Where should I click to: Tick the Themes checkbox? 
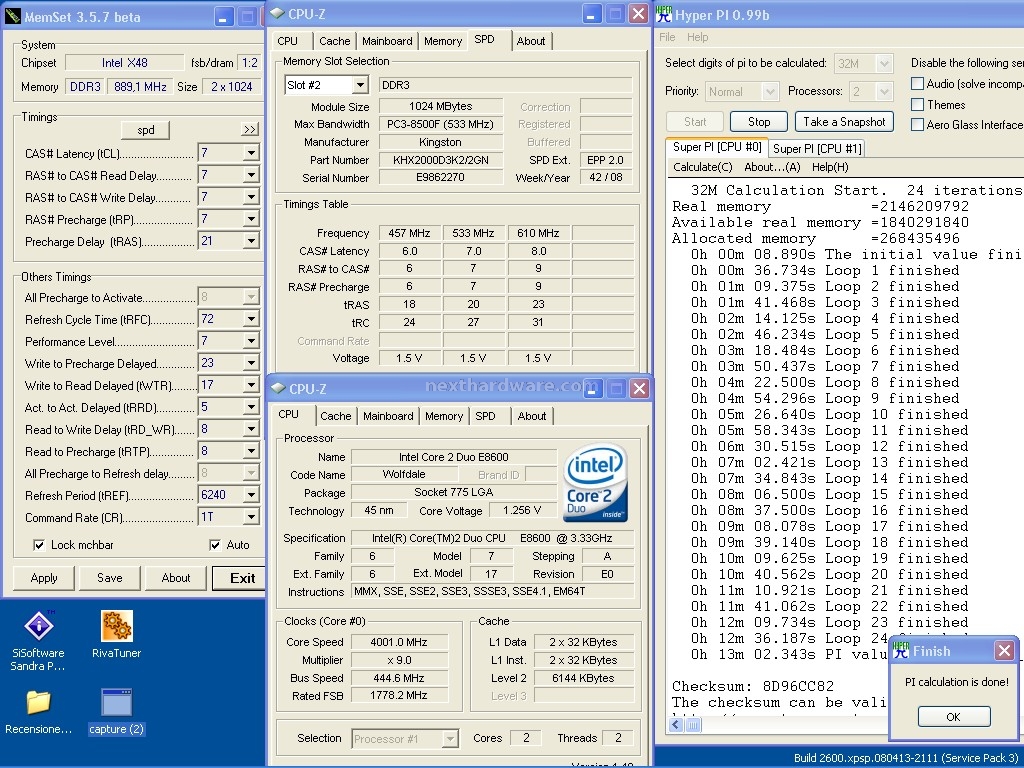918,104
